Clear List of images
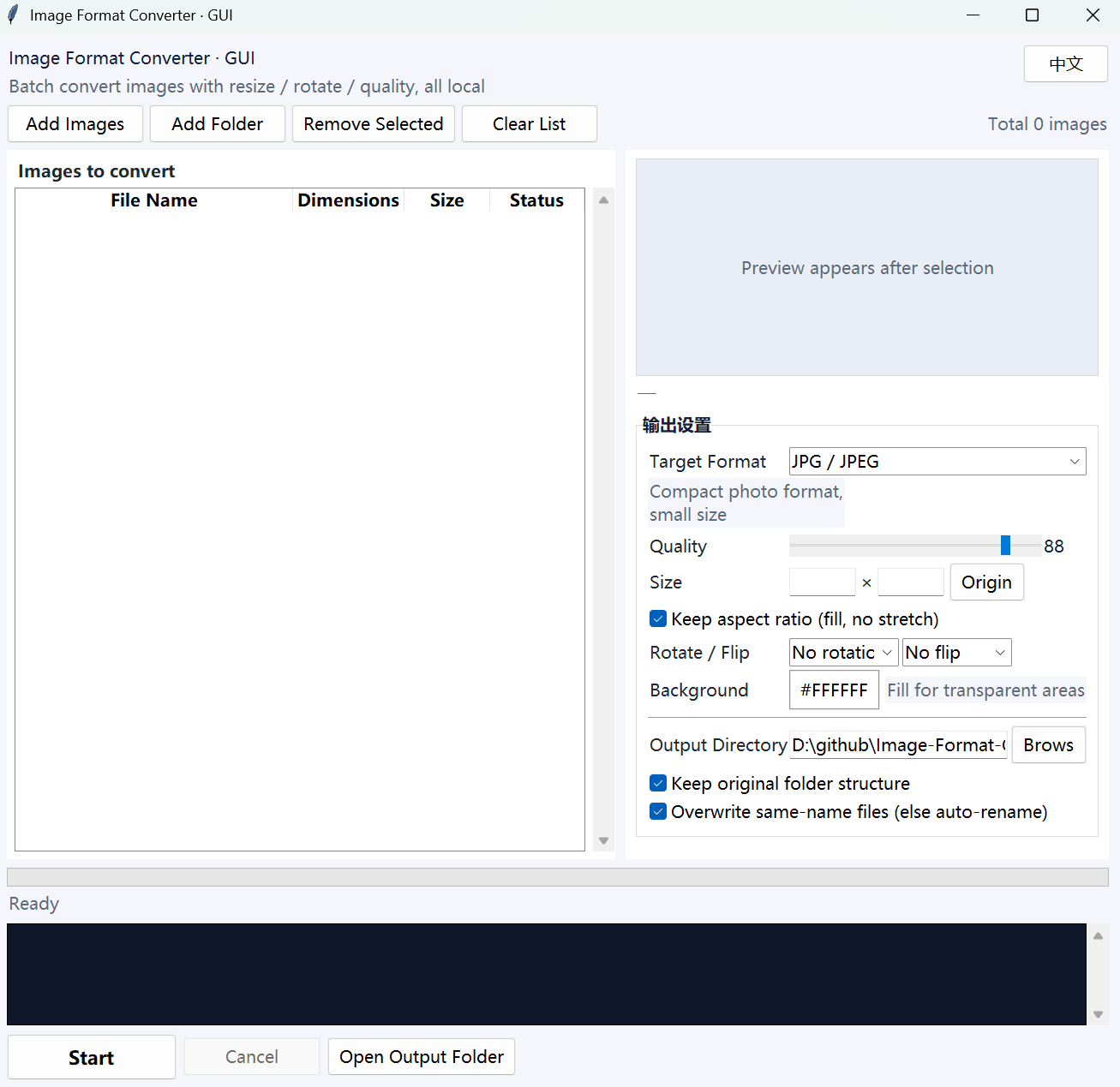1120x1087 pixels. pyautogui.click(x=530, y=124)
